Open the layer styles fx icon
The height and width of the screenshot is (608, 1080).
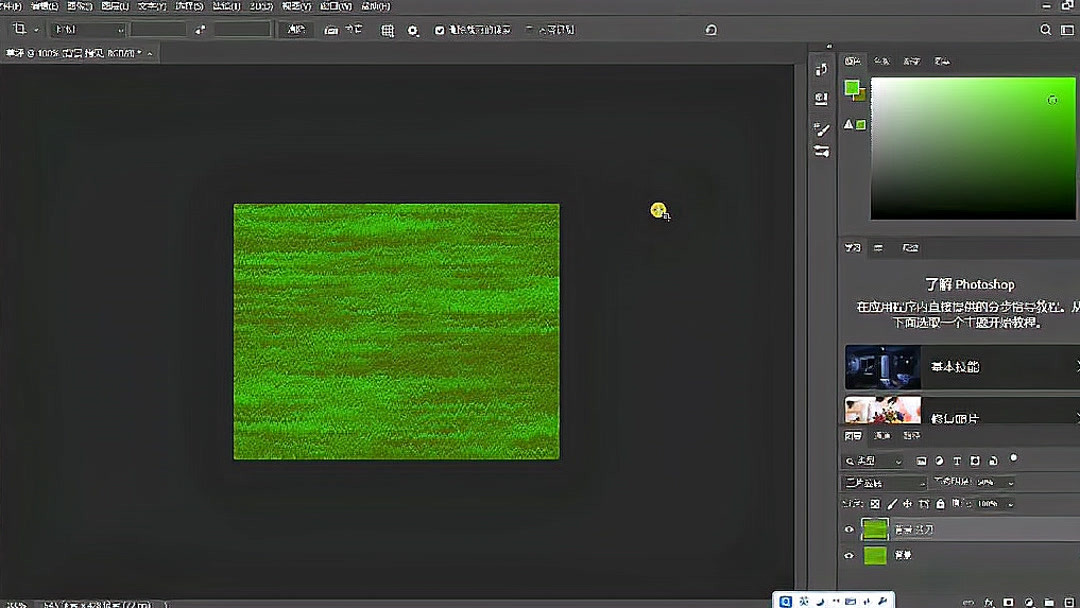[x=989, y=601]
